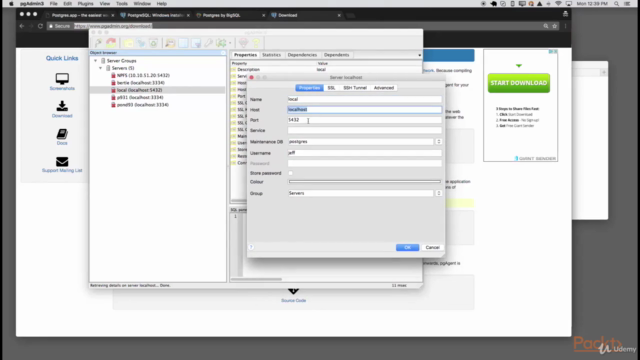Open the Maintenance DB dropdown
This screenshot has width=640, height=360.
[439, 142]
